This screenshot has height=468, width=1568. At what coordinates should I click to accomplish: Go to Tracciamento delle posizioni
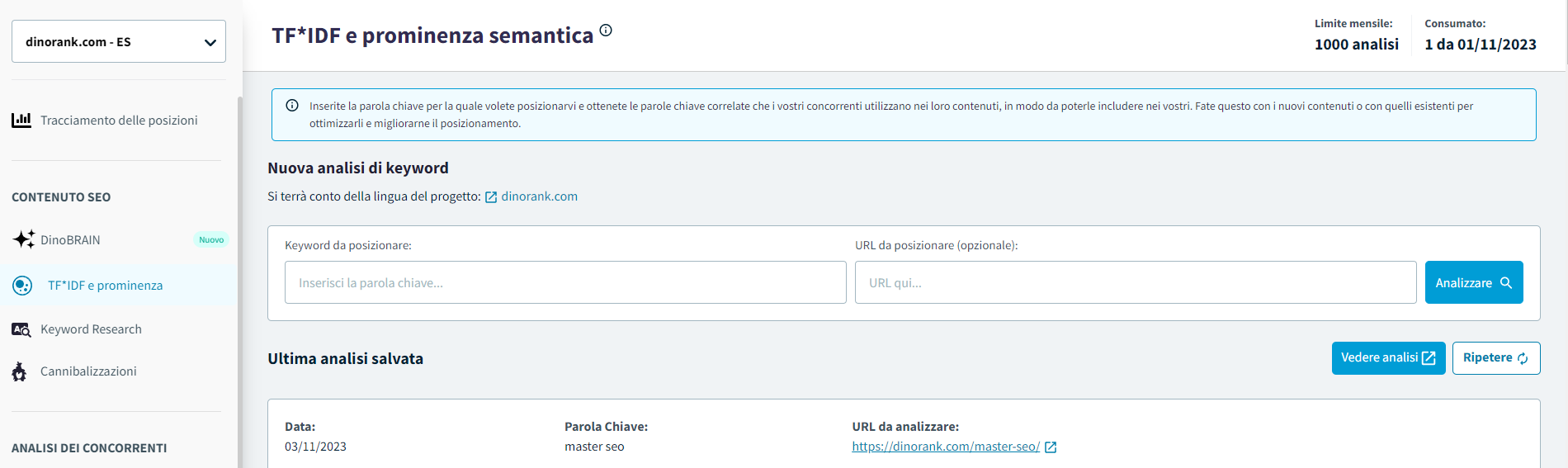point(119,121)
